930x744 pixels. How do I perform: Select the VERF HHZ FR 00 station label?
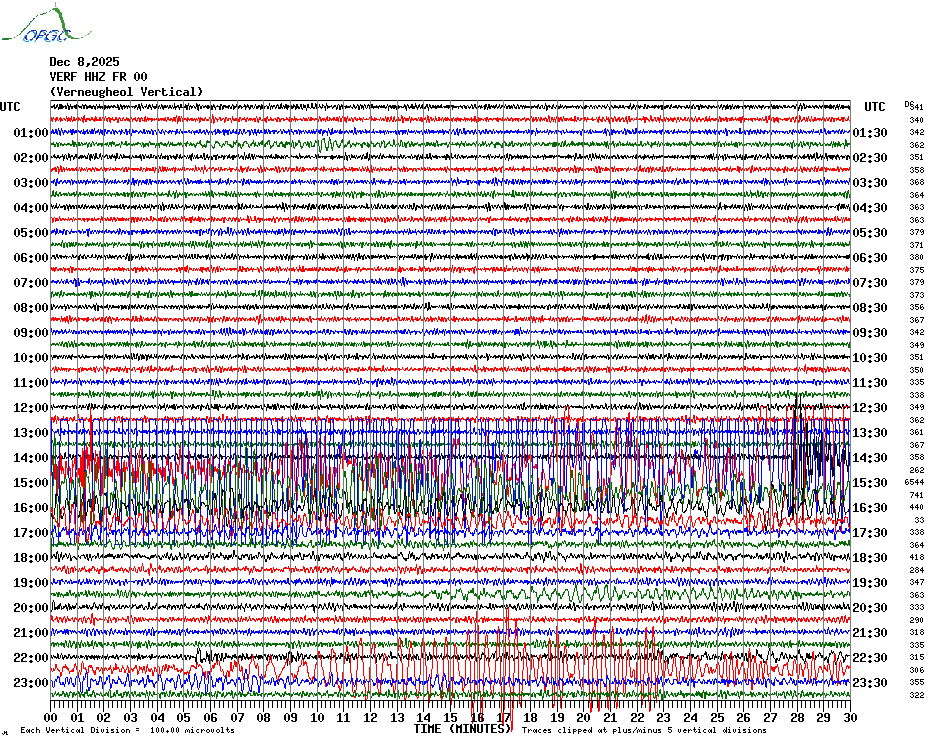(x=98, y=77)
